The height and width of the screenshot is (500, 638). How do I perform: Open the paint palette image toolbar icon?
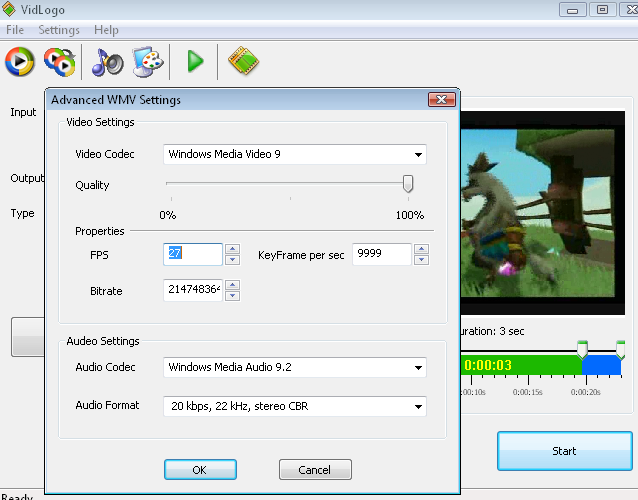point(148,62)
